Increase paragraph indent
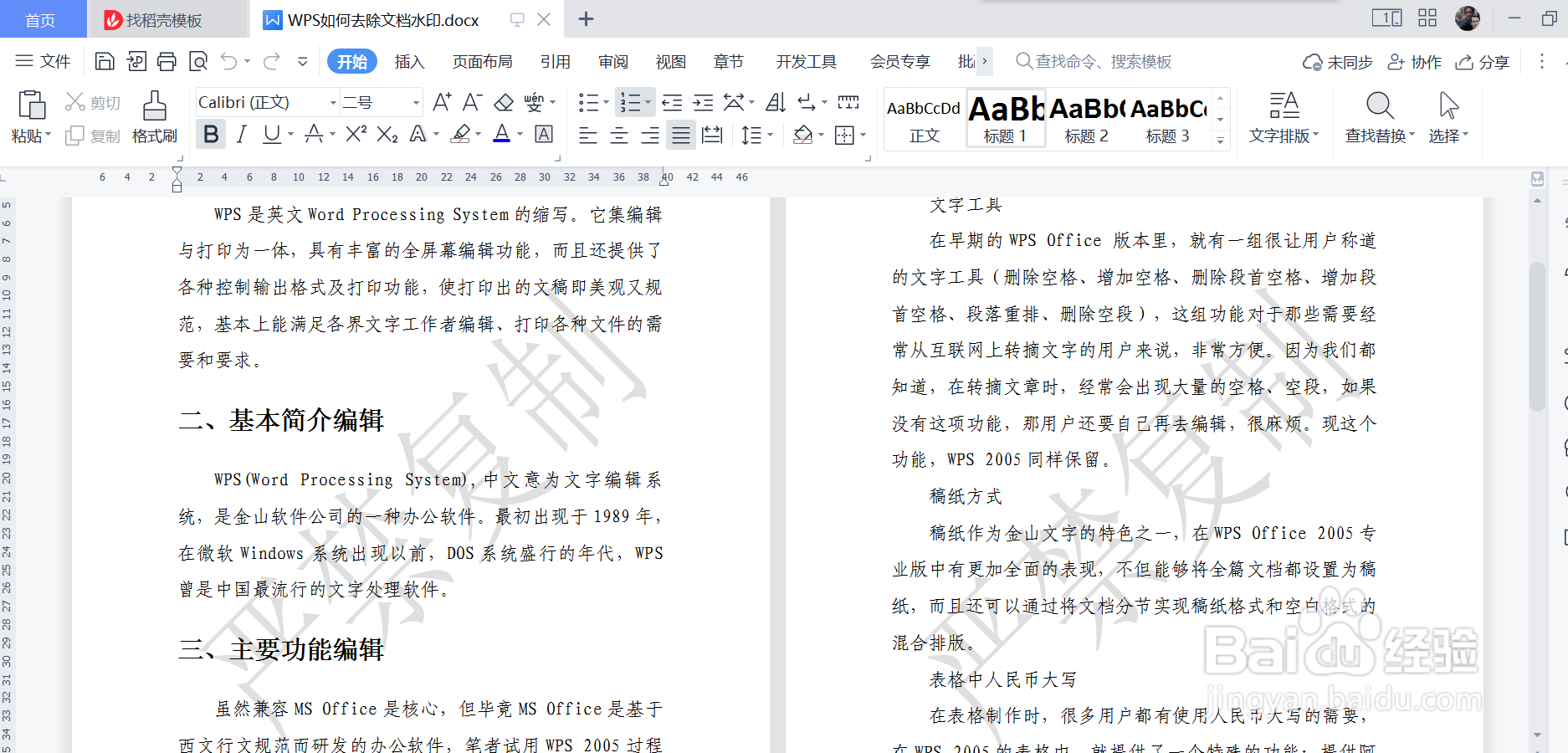The width and height of the screenshot is (1568, 753). (x=704, y=102)
